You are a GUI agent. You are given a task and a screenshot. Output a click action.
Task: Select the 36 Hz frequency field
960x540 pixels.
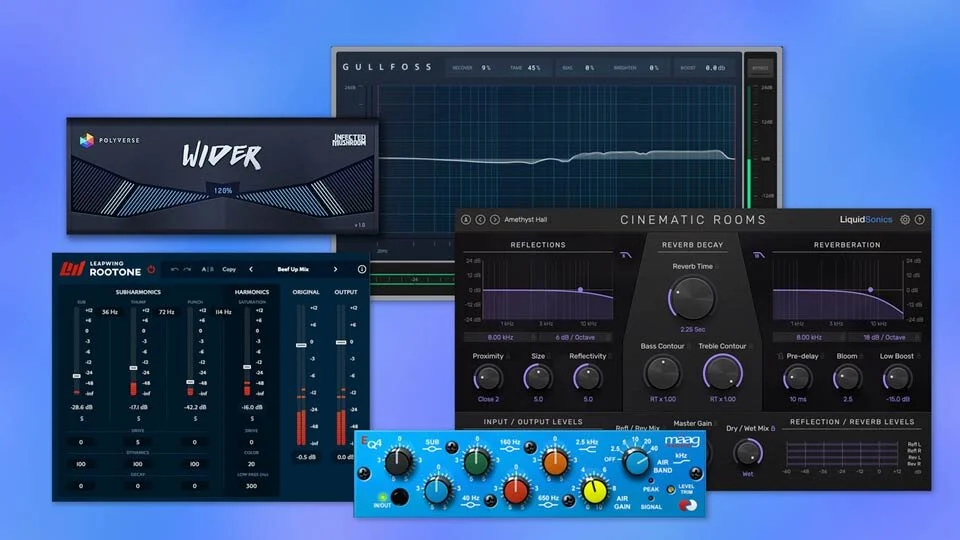click(110, 312)
